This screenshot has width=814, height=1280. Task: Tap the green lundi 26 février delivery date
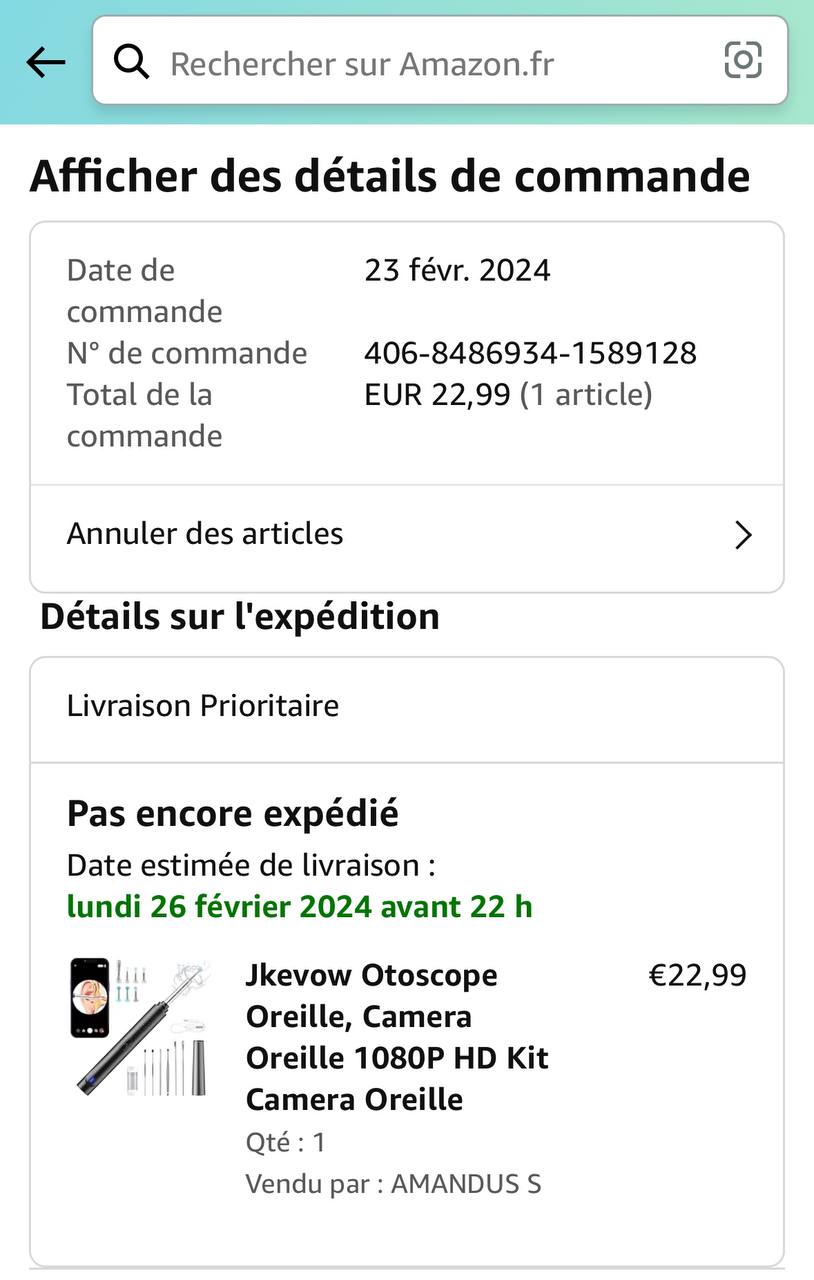[x=299, y=907]
